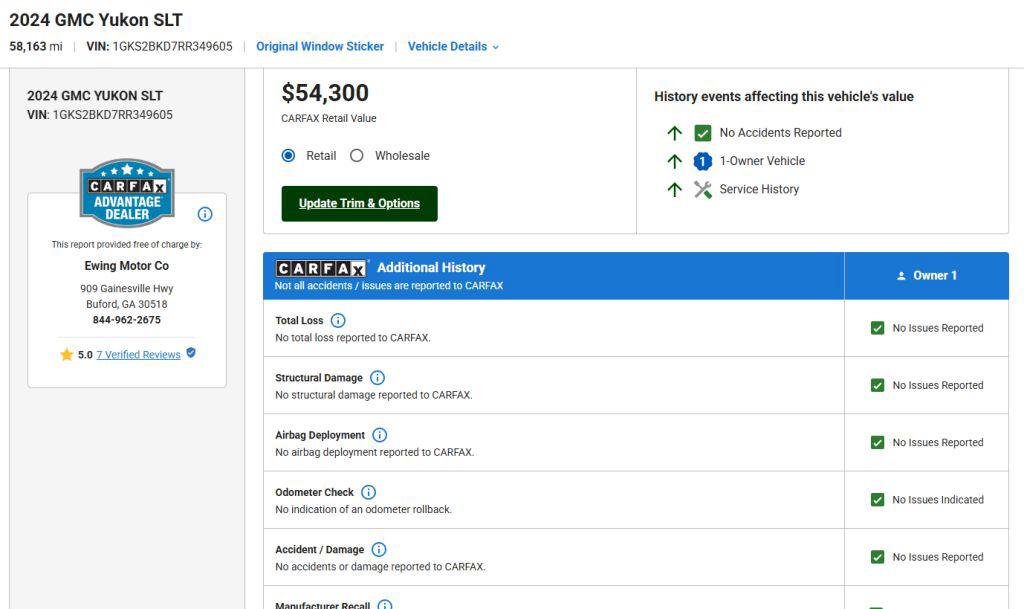The width and height of the screenshot is (1024, 609).
Task: Select the Retail radio button
Action: [288, 156]
